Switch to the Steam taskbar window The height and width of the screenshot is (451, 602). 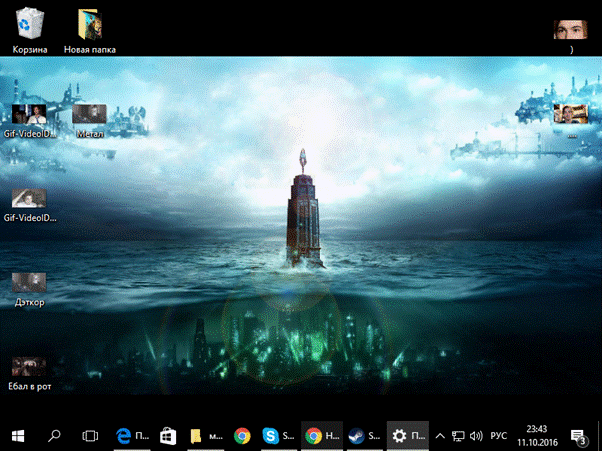364,436
